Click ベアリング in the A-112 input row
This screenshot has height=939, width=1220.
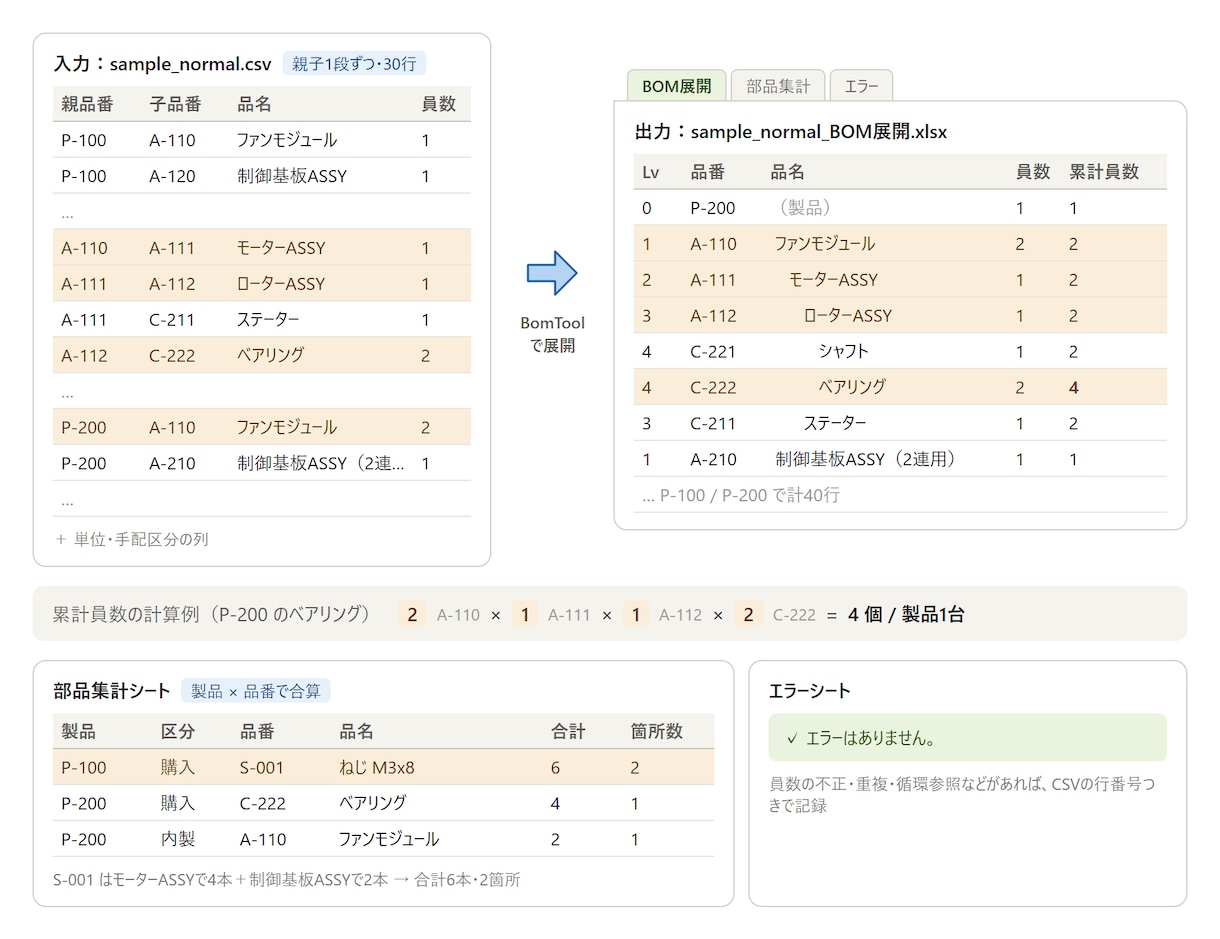pos(270,355)
